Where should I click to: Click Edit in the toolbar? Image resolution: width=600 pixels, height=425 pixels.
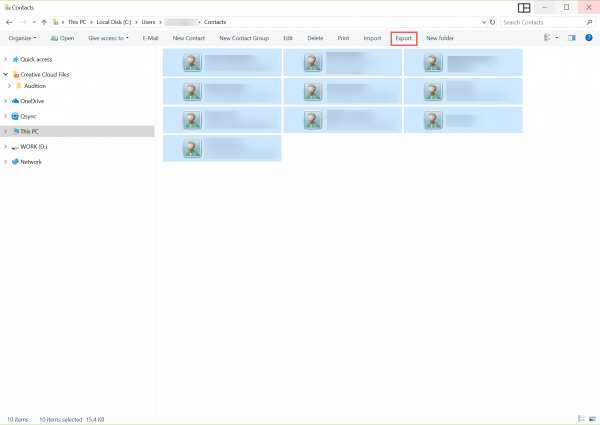(x=288, y=38)
